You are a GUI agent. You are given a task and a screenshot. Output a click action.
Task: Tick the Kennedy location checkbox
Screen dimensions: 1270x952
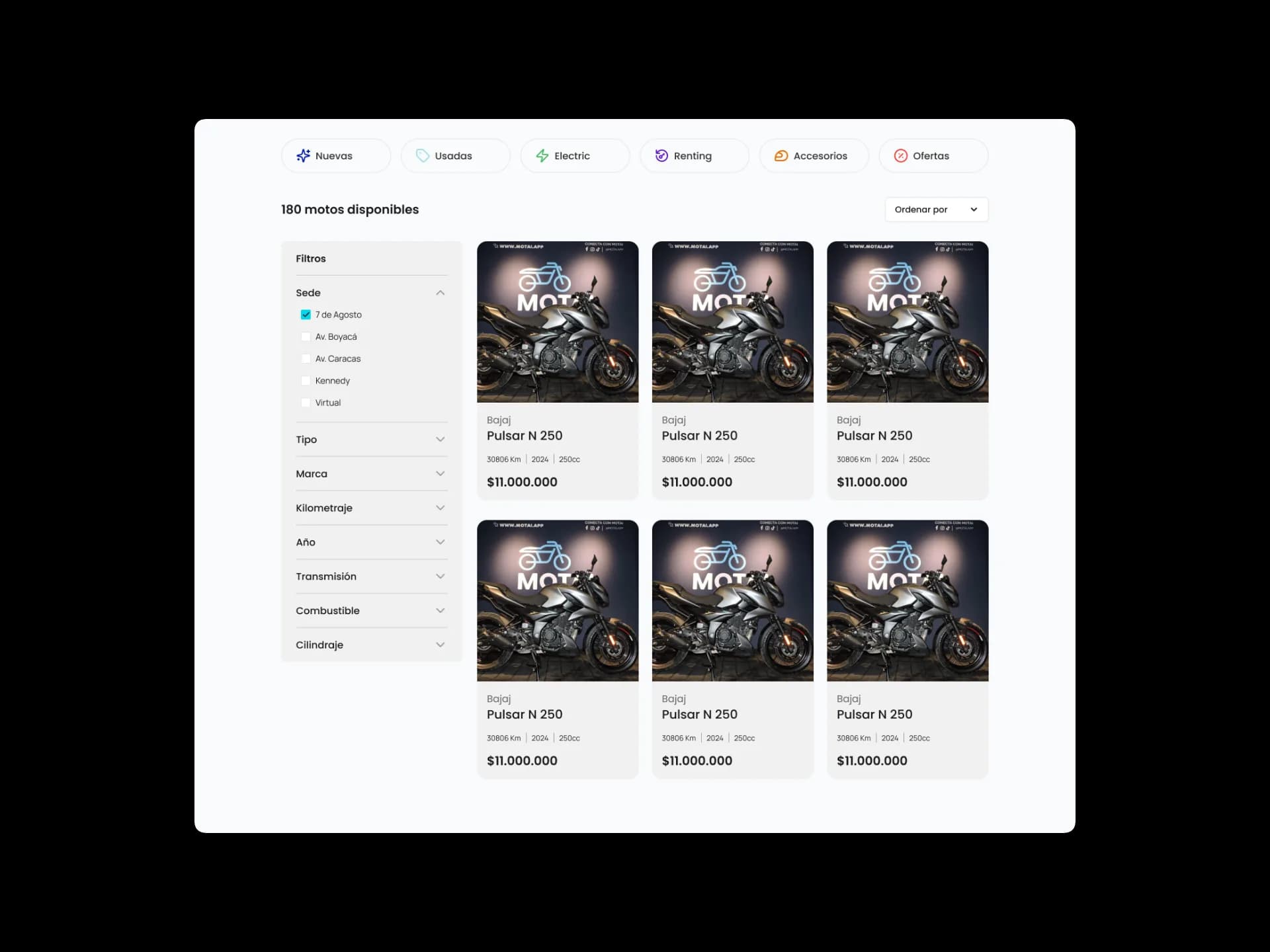pos(306,381)
